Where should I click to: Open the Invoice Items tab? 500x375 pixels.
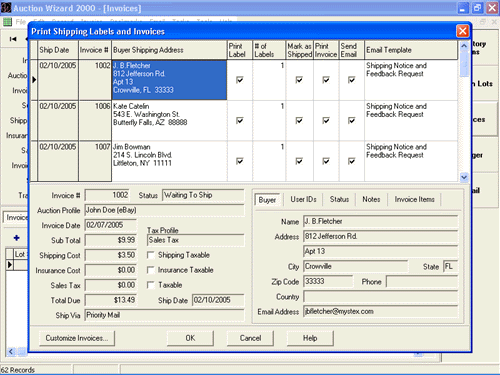click(x=414, y=199)
